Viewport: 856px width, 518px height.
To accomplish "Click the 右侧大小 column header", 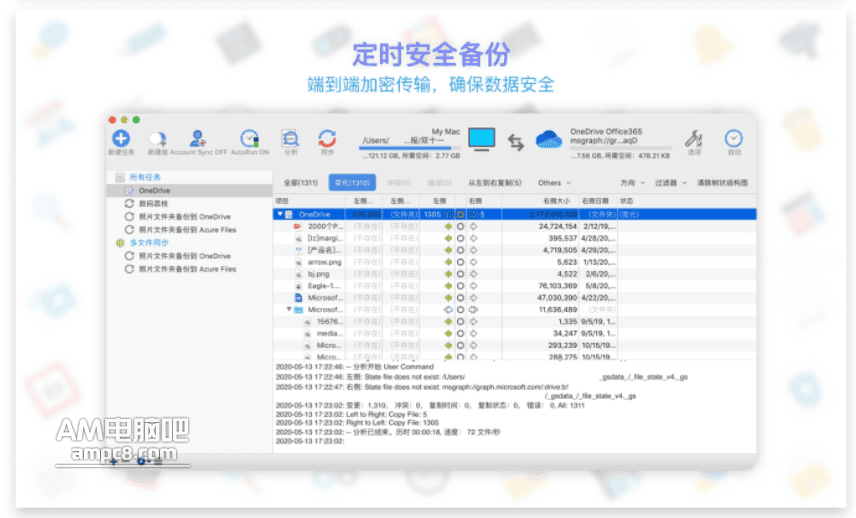I will [x=540, y=201].
